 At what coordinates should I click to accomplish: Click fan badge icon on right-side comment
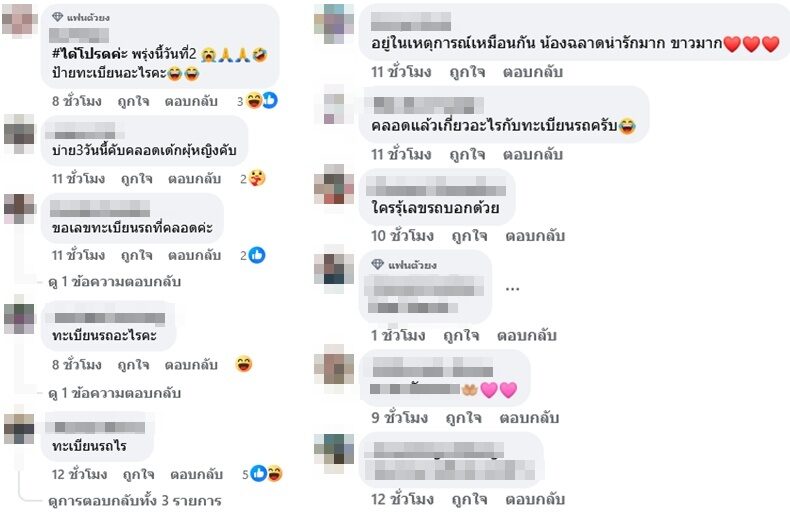click(x=377, y=264)
